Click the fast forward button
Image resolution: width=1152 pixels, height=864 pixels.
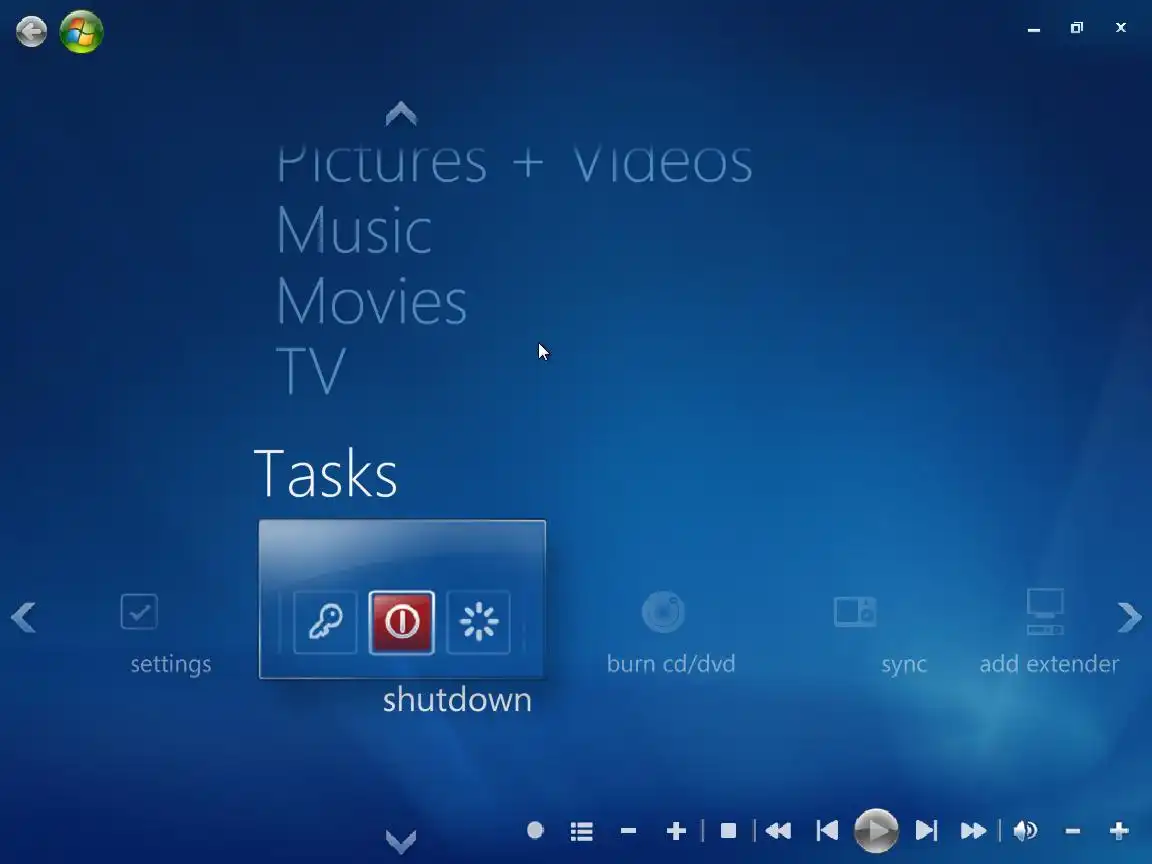coord(973,831)
